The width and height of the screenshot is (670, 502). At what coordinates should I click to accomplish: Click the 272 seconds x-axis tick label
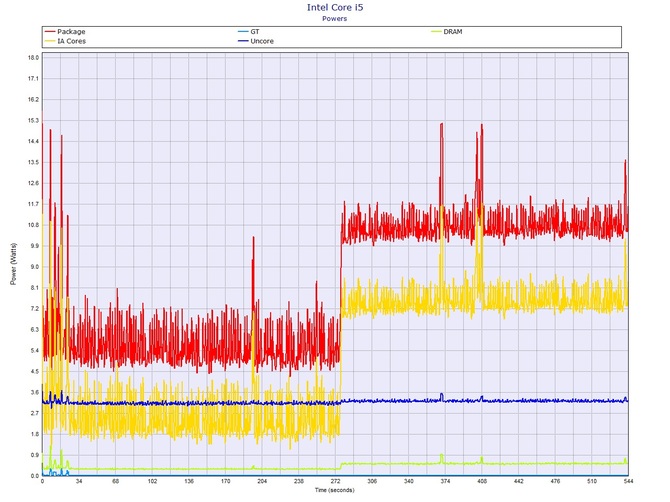tap(335, 481)
